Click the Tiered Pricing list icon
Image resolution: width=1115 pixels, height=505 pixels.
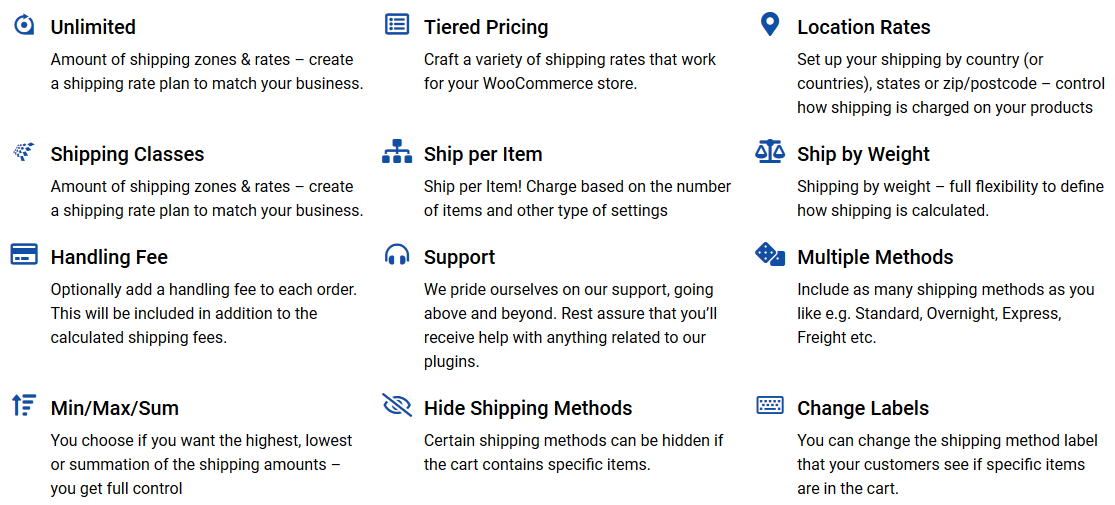tap(397, 24)
